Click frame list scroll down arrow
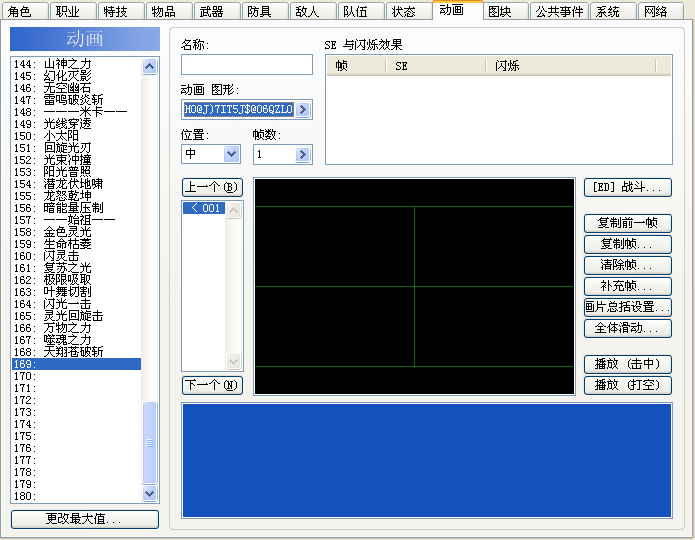Screen dimensions: 695x540 click(x=234, y=361)
